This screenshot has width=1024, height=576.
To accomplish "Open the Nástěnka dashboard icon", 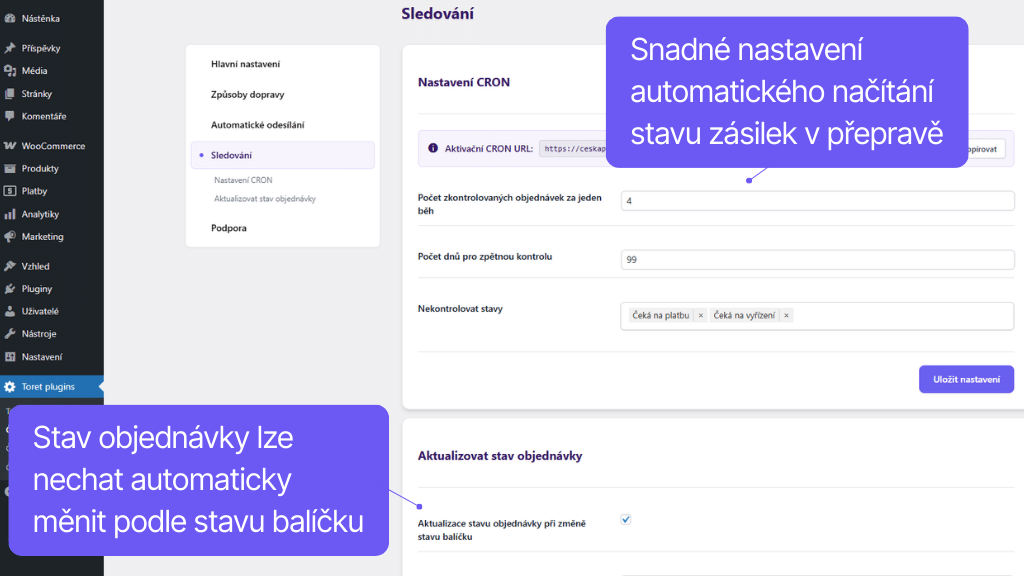I will 12,17.
